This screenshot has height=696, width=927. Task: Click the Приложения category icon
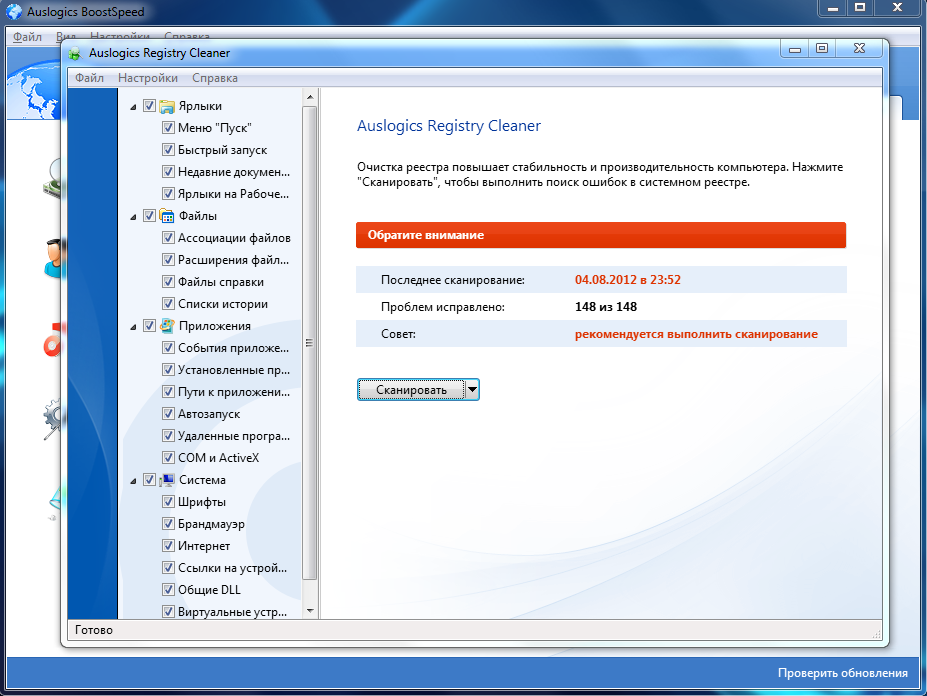click(167, 326)
